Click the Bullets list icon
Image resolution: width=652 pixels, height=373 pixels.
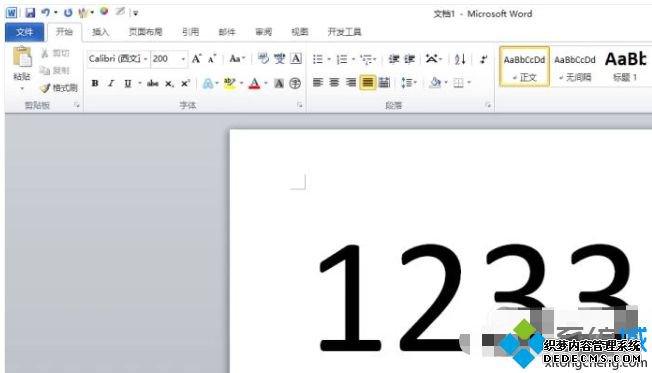[x=318, y=59]
